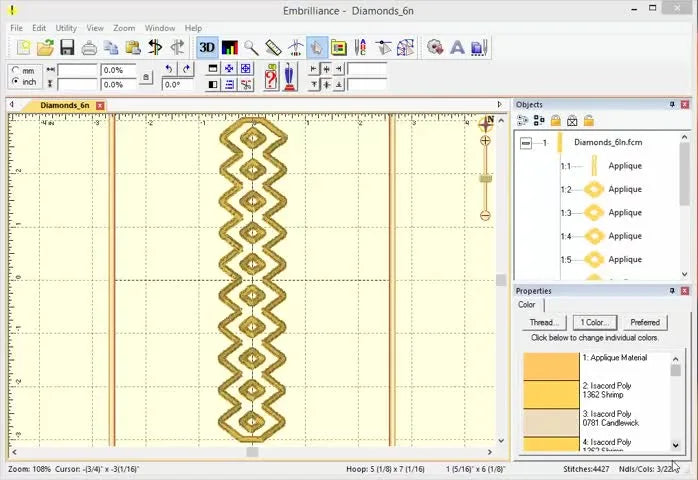Switch to the Color properties tab
Image resolution: width=698 pixels, height=480 pixels.
(x=527, y=305)
